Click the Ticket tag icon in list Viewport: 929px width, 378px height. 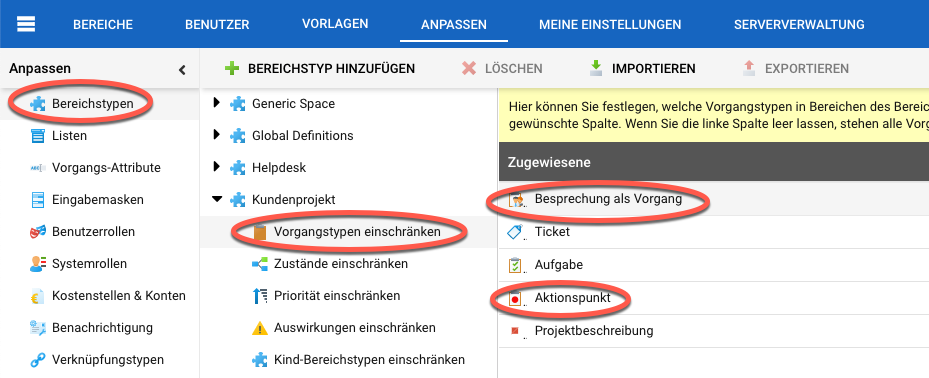pyautogui.click(x=515, y=232)
